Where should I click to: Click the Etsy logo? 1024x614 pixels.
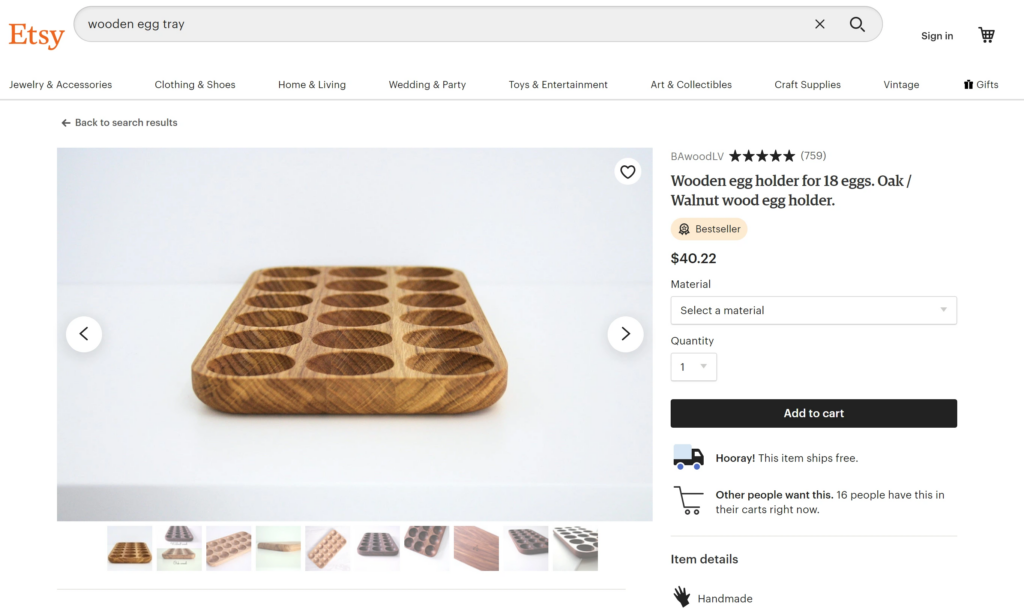(x=36, y=34)
